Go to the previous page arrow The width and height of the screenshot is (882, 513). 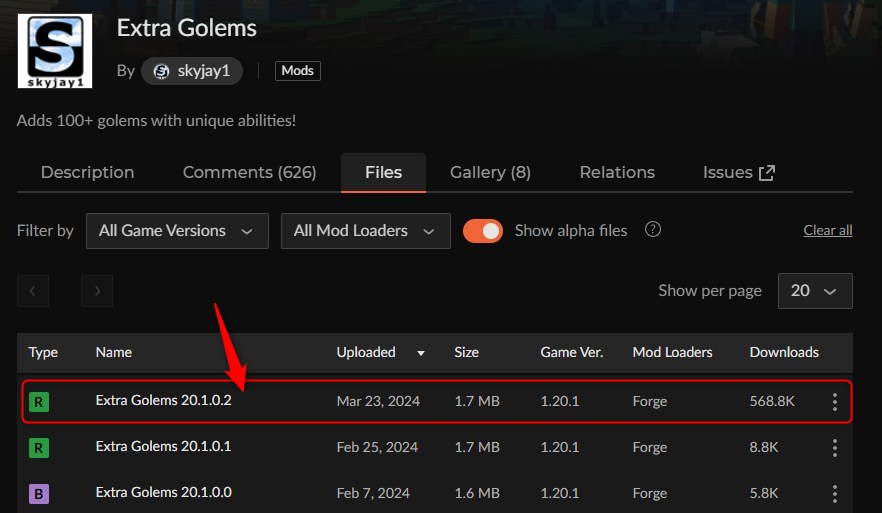coord(33,291)
